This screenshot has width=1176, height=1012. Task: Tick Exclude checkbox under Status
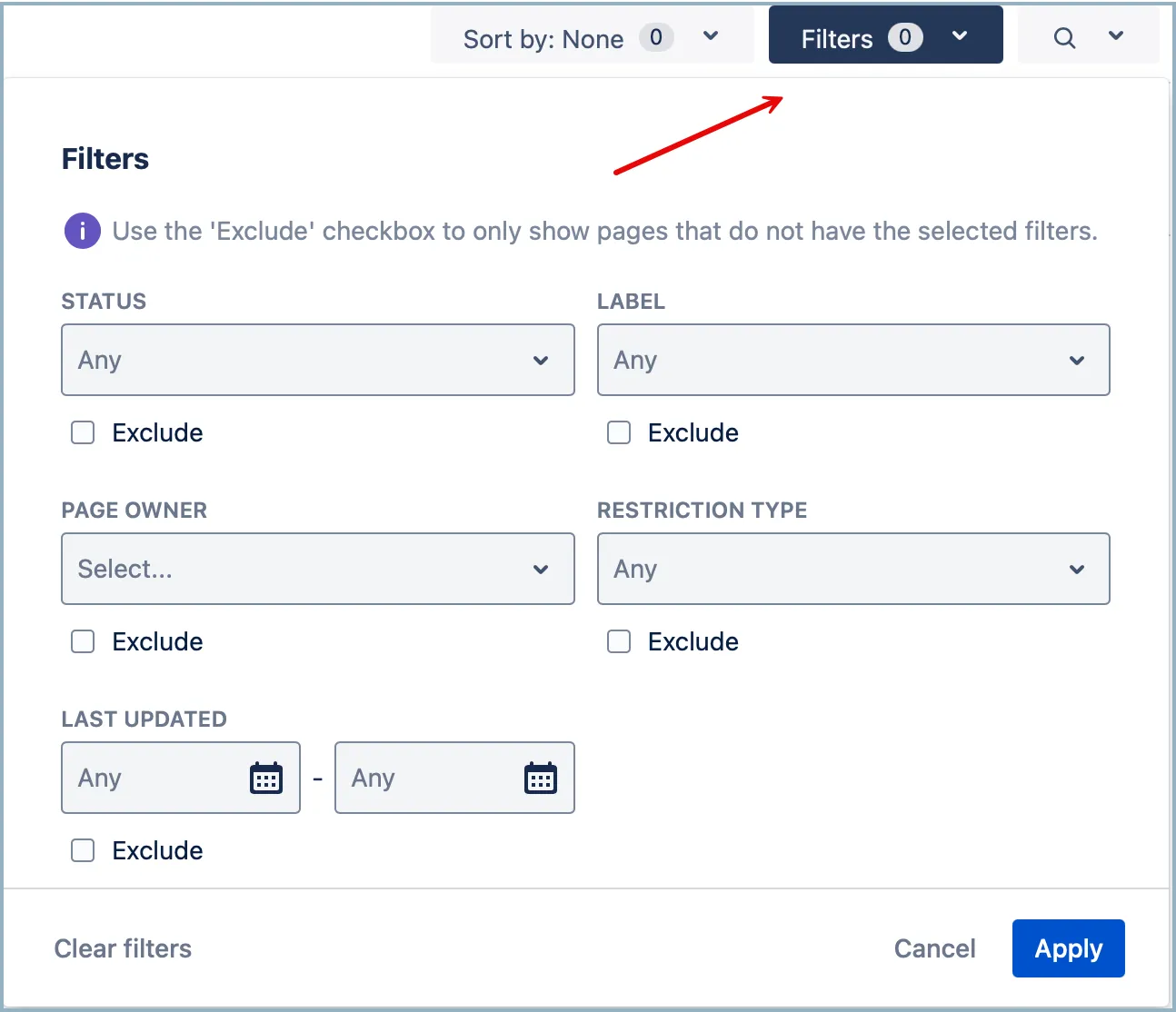83,432
